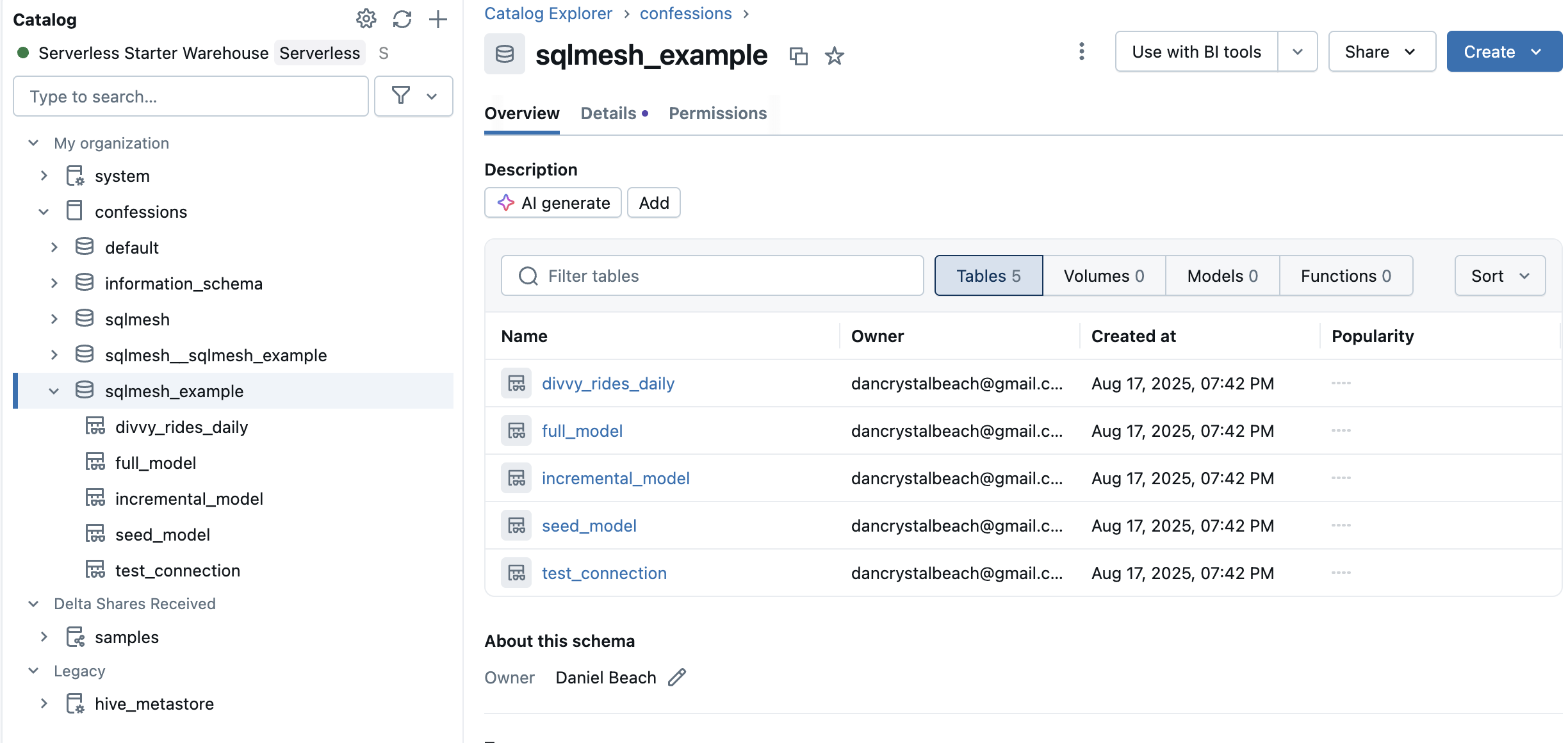Copy sqlmesh_example schema name icon
This screenshot has height=743, width=1568.
[798, 56]
